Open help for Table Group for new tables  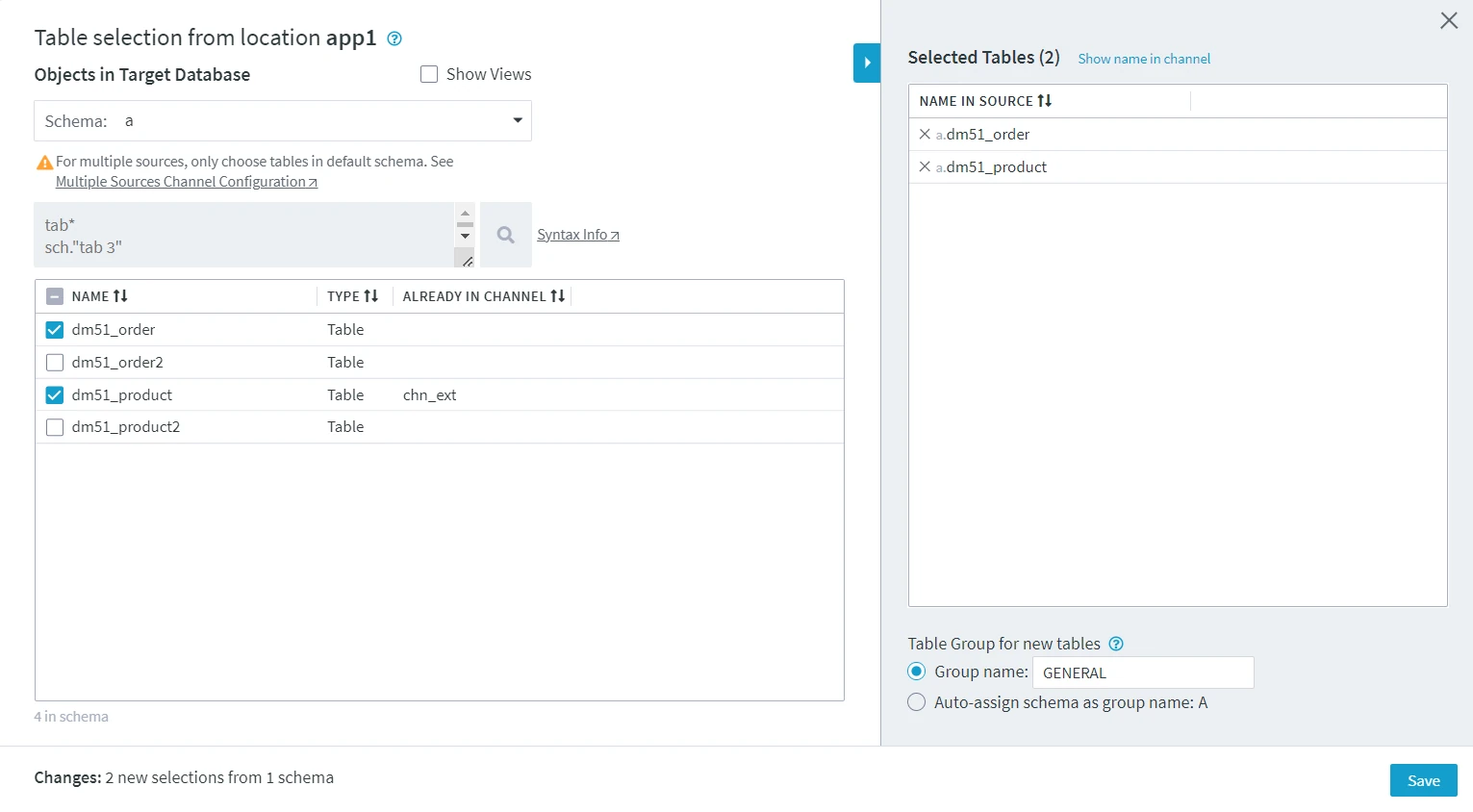coord(1116,644)
